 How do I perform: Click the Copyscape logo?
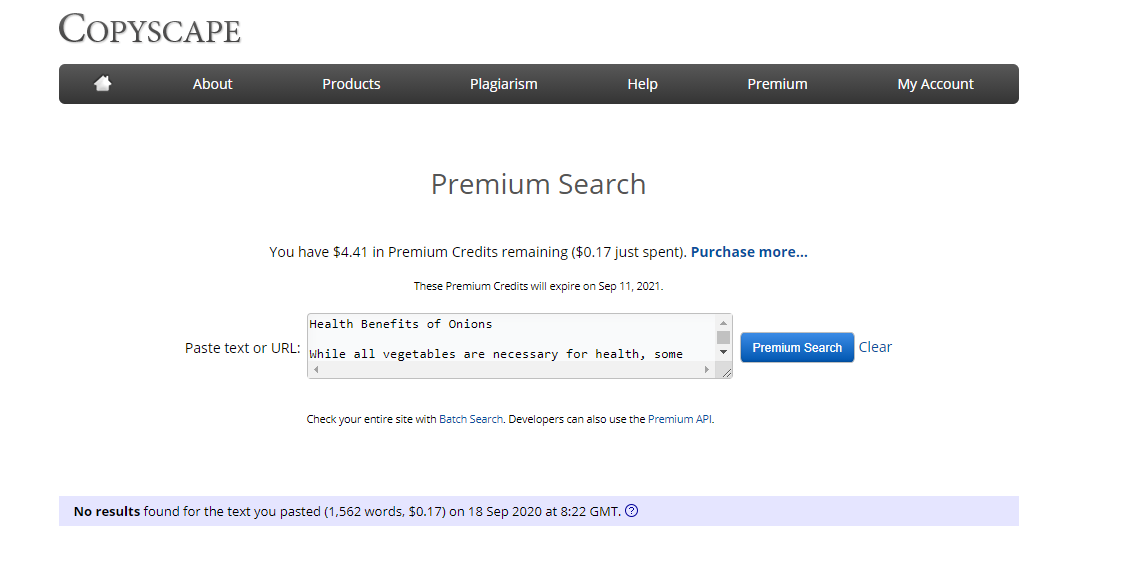point(150,29)
